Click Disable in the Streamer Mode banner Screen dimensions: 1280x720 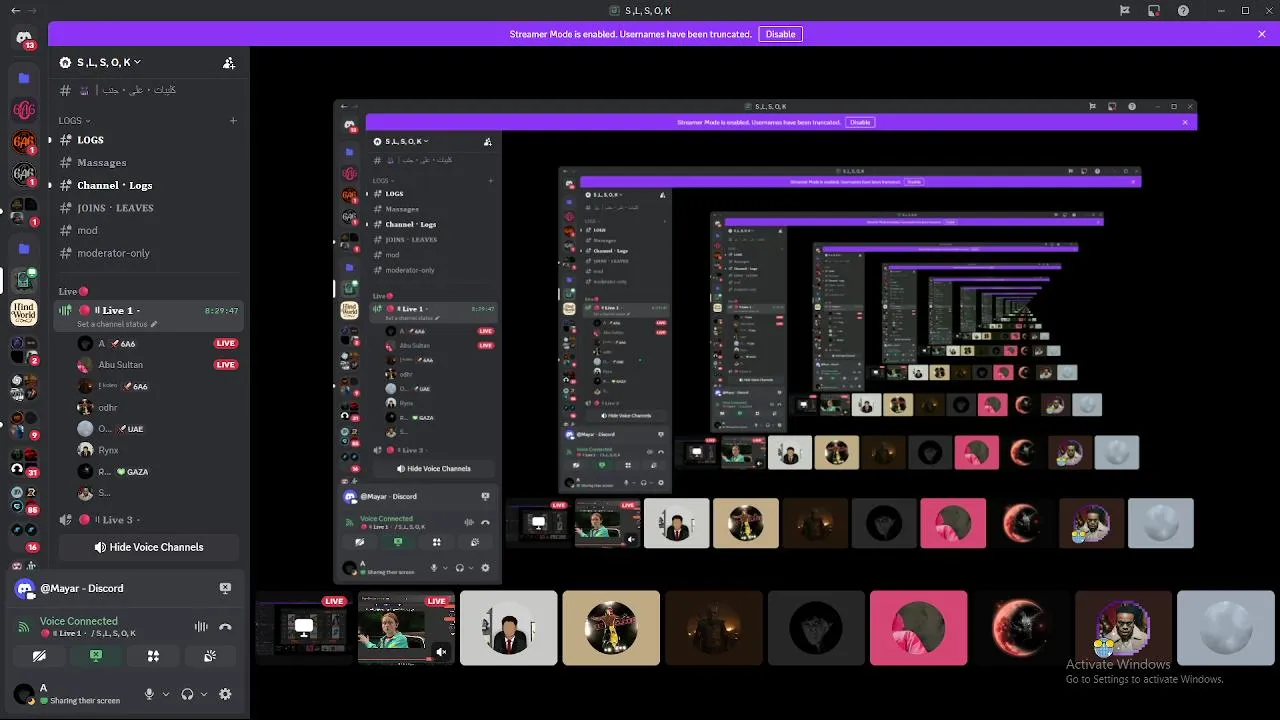[x=780, y=34]
